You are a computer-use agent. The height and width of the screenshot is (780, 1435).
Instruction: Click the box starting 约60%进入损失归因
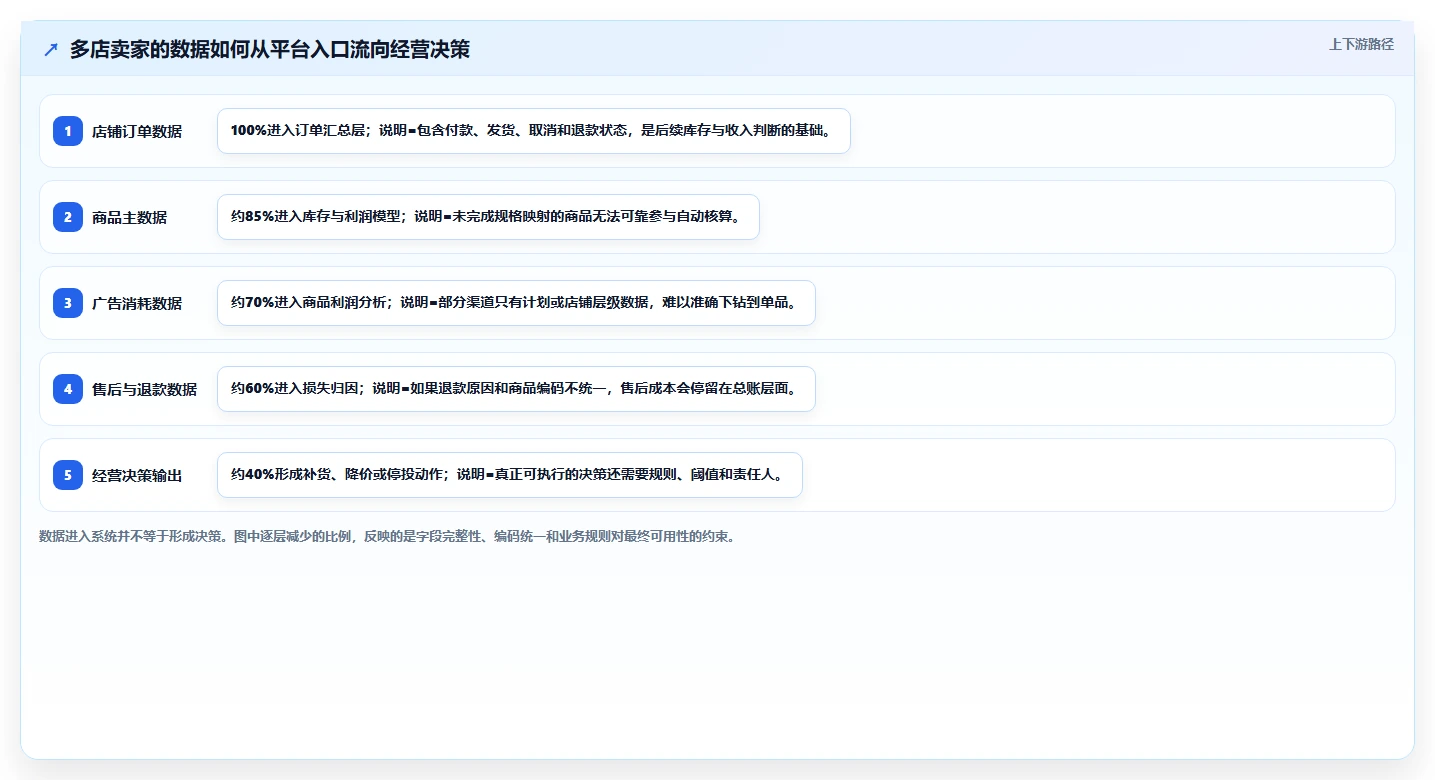[x=516, y=389]
